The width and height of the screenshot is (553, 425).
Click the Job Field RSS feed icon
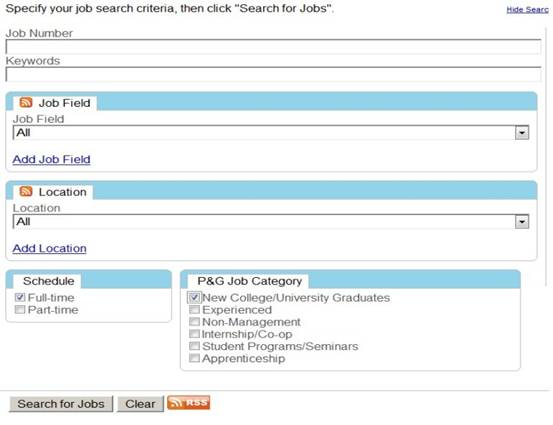click(26, 103)
